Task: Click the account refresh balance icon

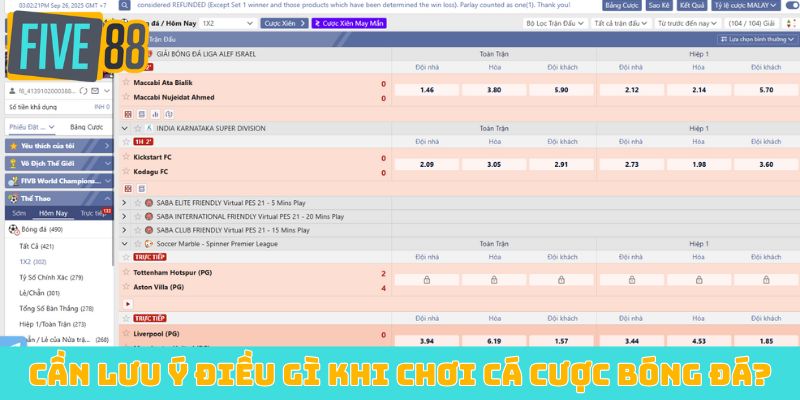Action: point(85,91)
